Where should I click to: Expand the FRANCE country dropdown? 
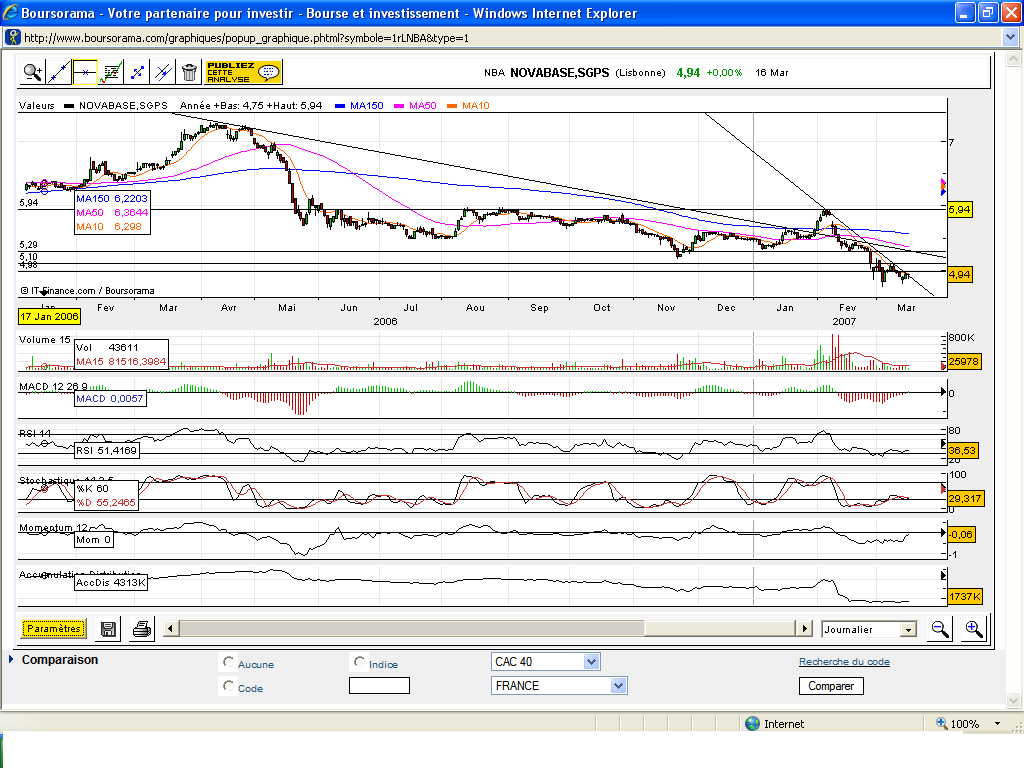pyautogui.click(x=618, y=686)
